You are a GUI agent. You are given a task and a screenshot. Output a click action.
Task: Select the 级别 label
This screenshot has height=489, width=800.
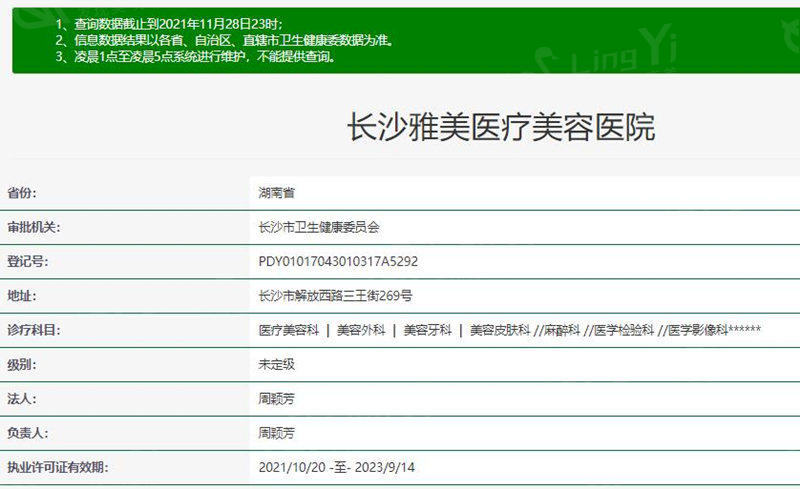point(22,364)
